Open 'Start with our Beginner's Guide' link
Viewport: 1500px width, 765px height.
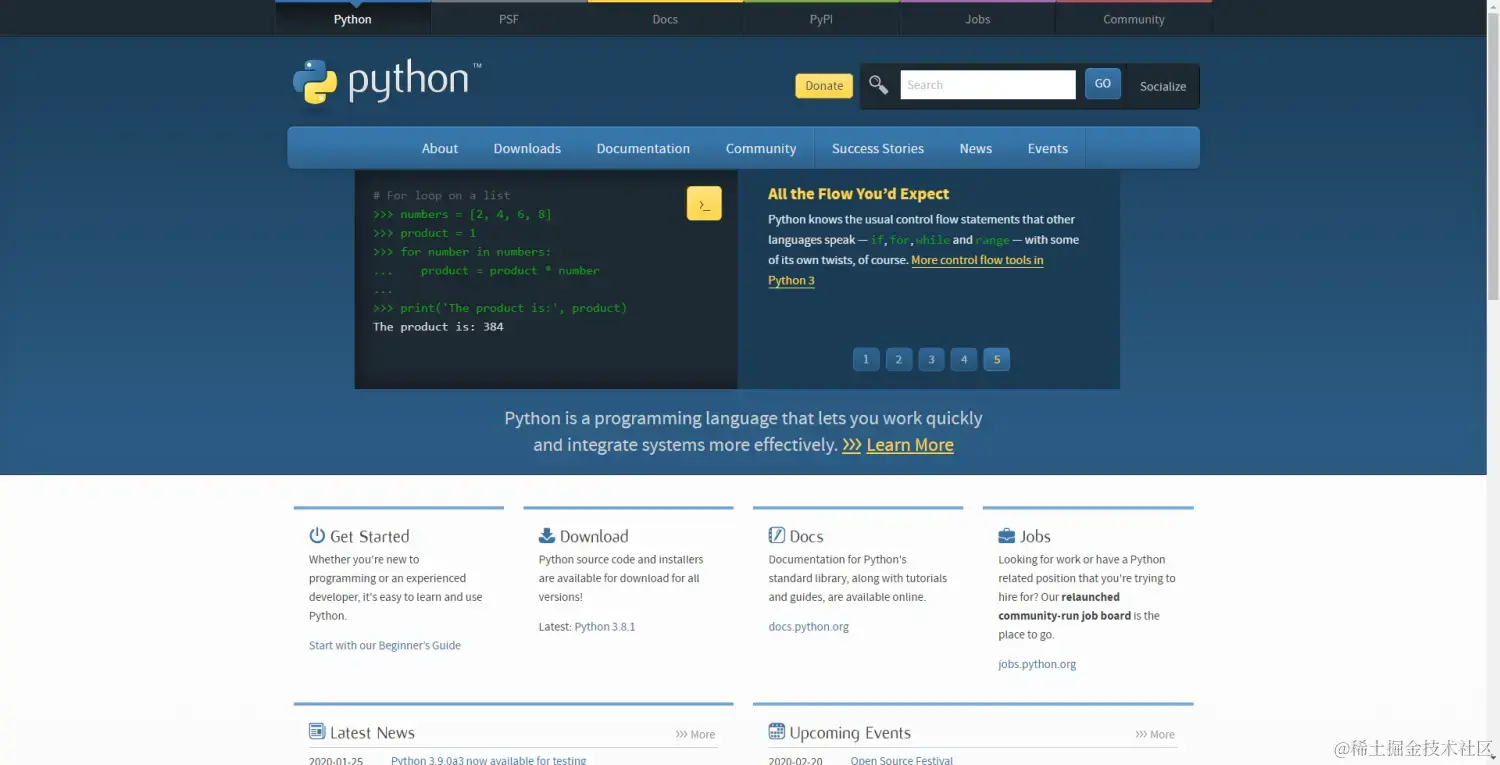(x=385, y=645)
